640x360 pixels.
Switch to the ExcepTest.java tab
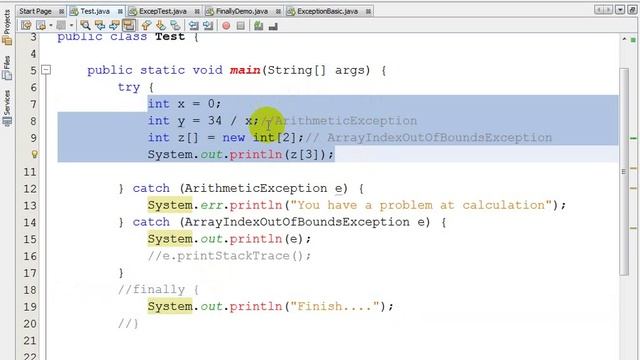coord(162,11)
